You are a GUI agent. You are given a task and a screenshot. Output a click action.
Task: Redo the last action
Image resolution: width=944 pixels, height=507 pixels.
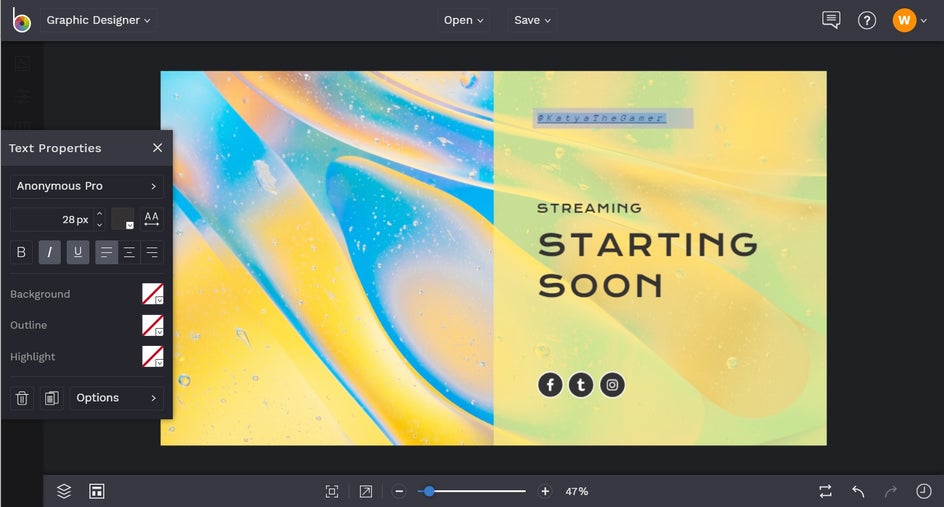890,491
